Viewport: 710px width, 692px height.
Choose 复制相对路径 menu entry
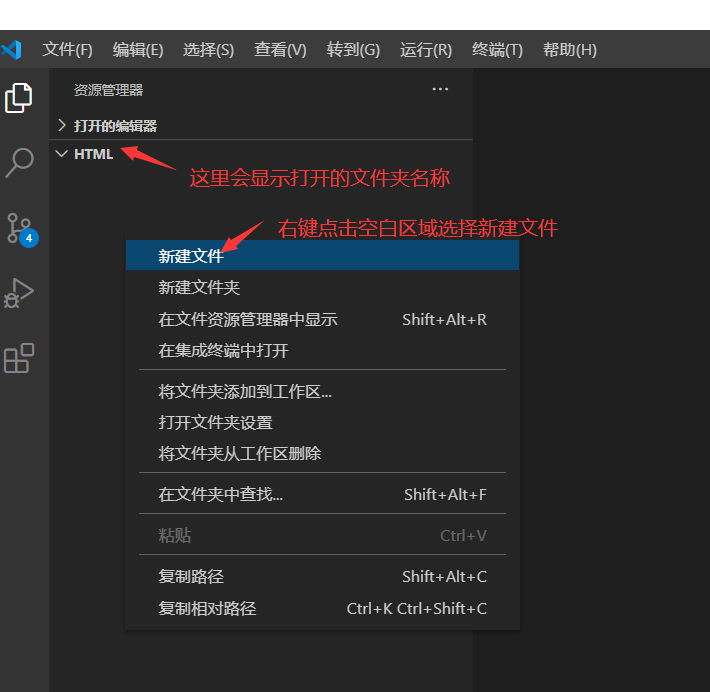[207, 608]
